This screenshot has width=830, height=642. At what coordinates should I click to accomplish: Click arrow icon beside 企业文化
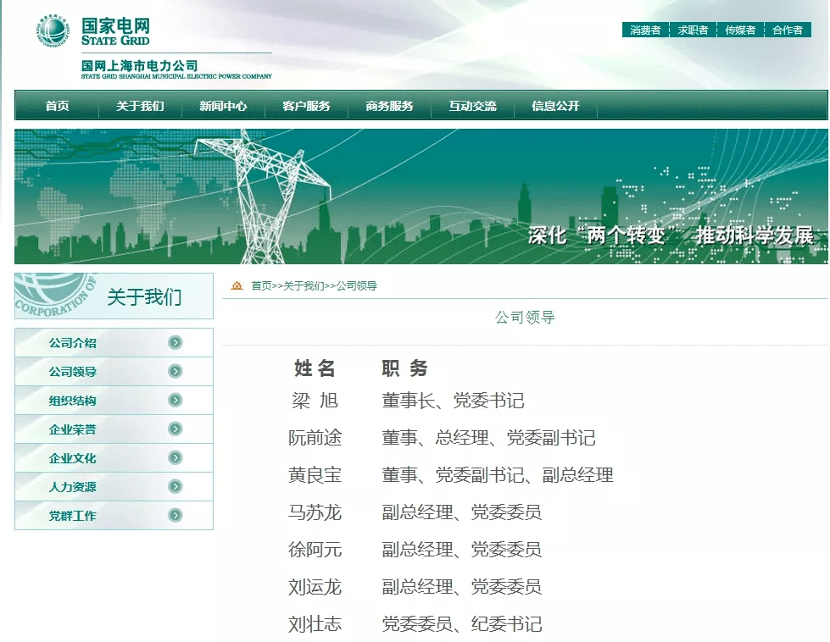tap(175, 458)
